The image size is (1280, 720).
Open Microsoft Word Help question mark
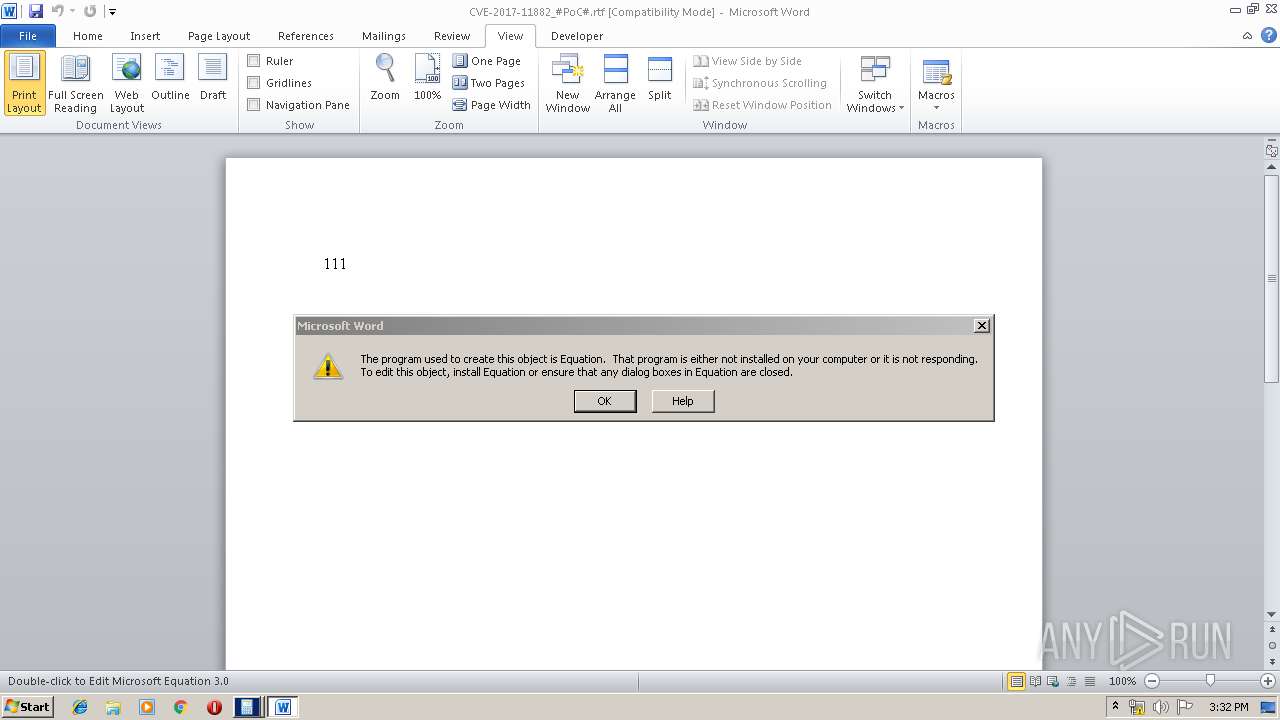click(x=1269, y=35)
